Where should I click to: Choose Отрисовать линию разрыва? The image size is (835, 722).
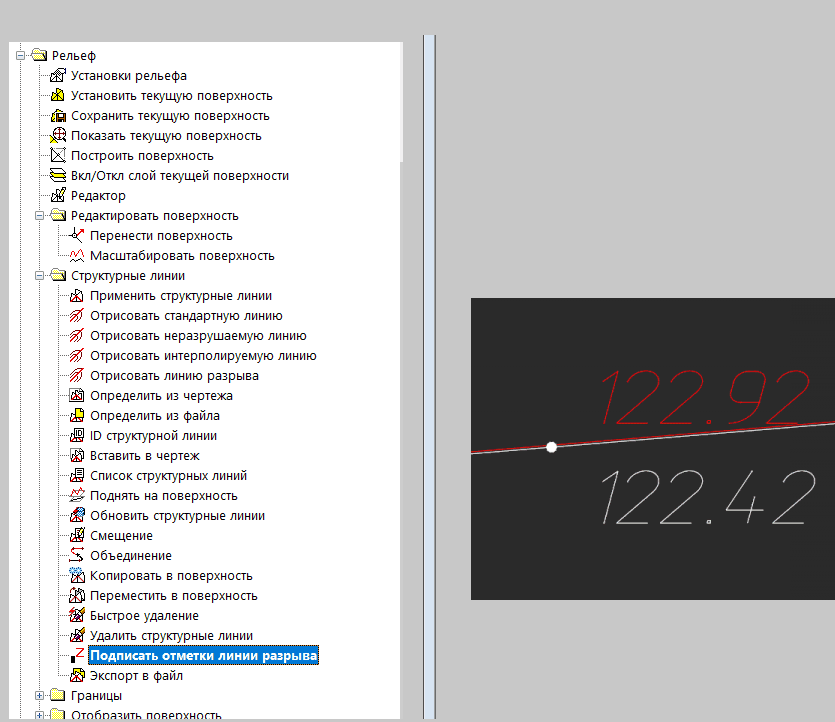(174, 376)
